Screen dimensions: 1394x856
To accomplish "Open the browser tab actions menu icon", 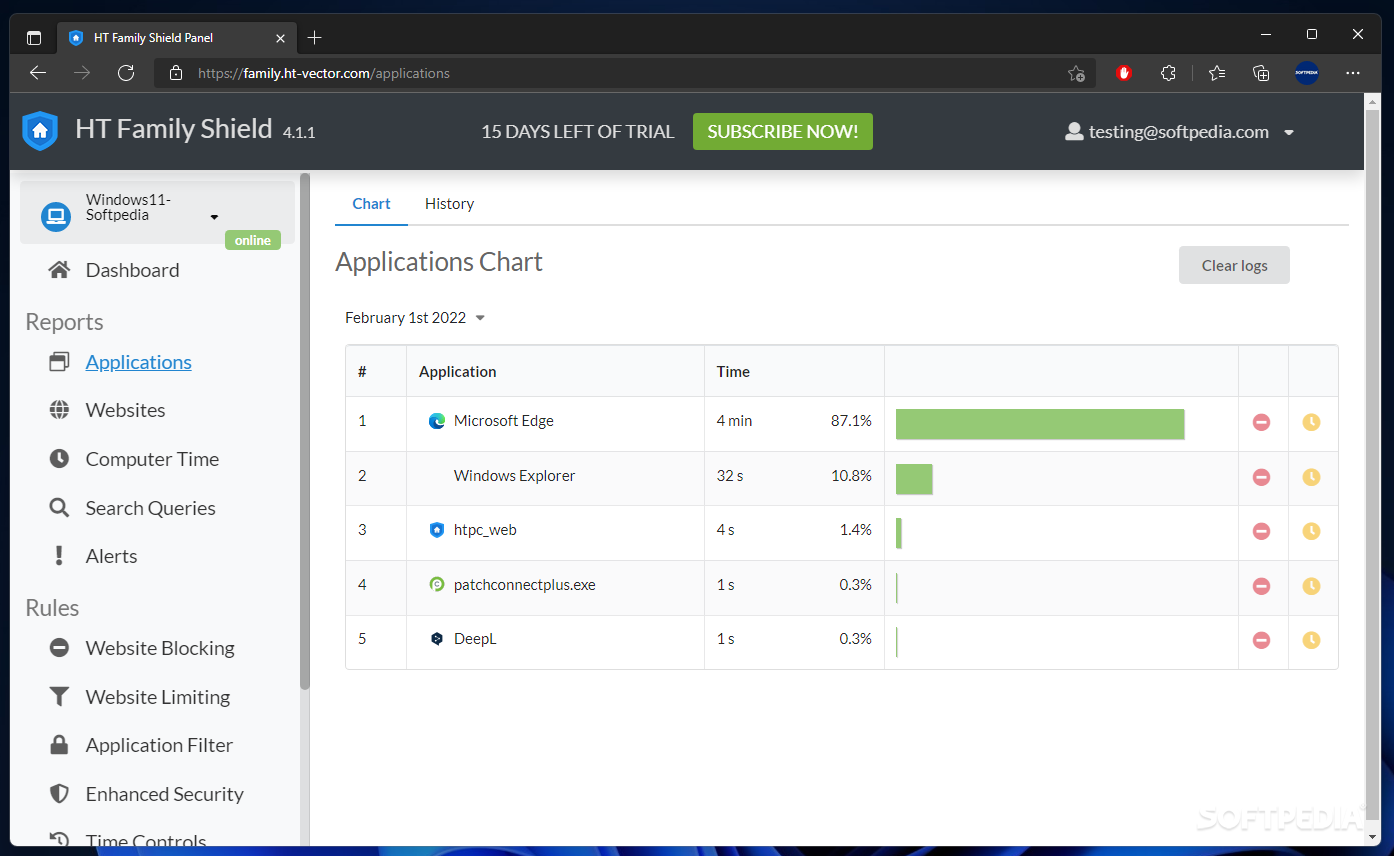I will pos(34,38).
